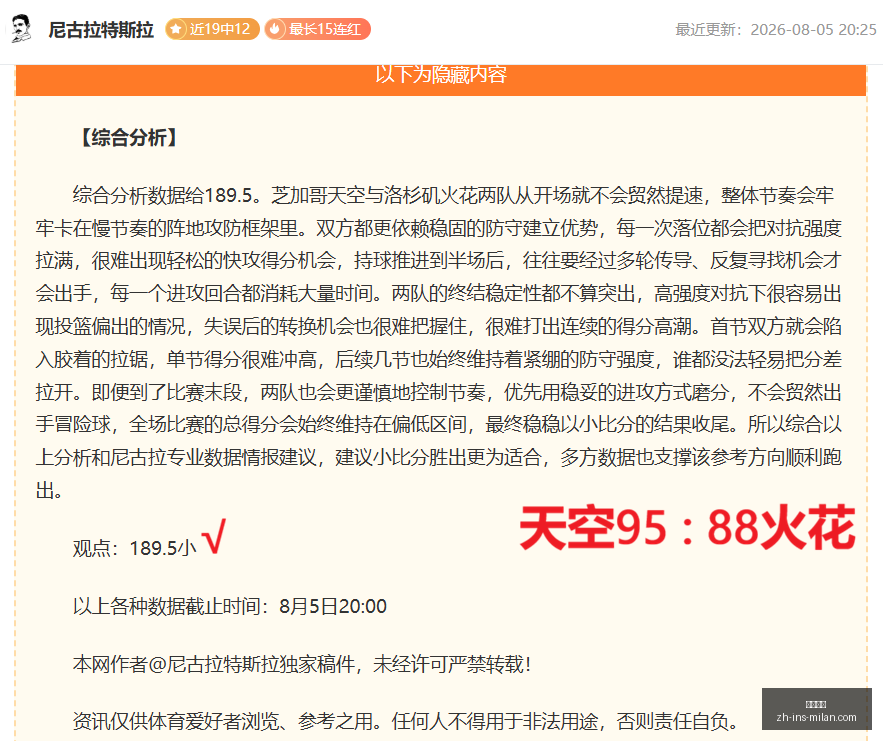The image size is (883, 741).
Task: Select the text 观点: 189.5小
Action: click(x=134, y=548)
